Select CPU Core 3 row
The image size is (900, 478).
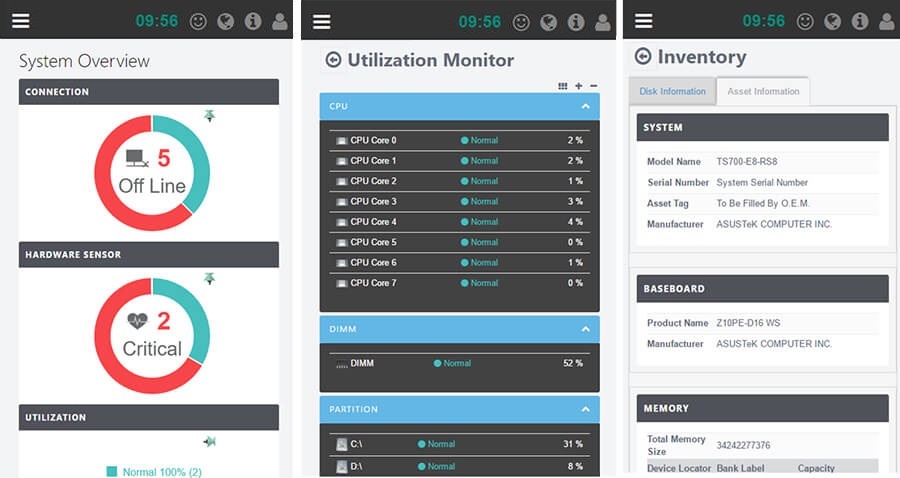pyautogui.click(x=460, y=201)
